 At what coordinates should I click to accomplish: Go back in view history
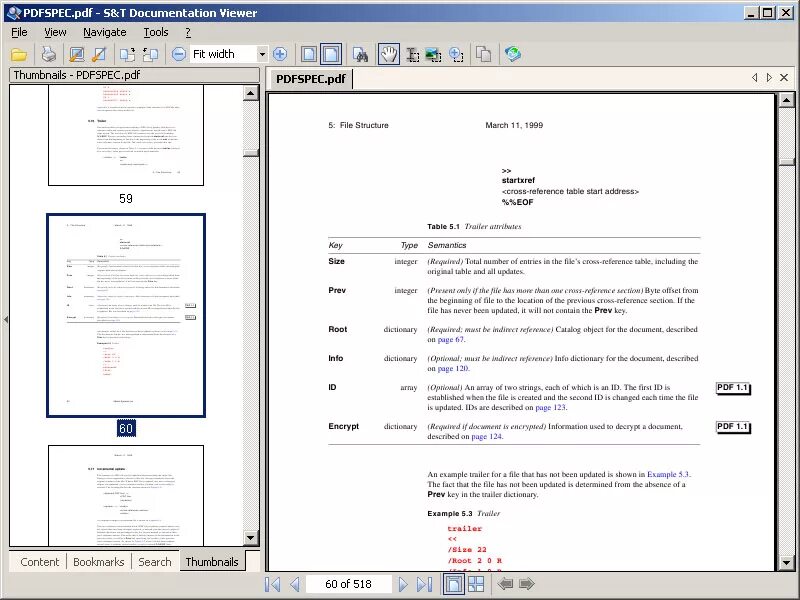tap(505, 583)
